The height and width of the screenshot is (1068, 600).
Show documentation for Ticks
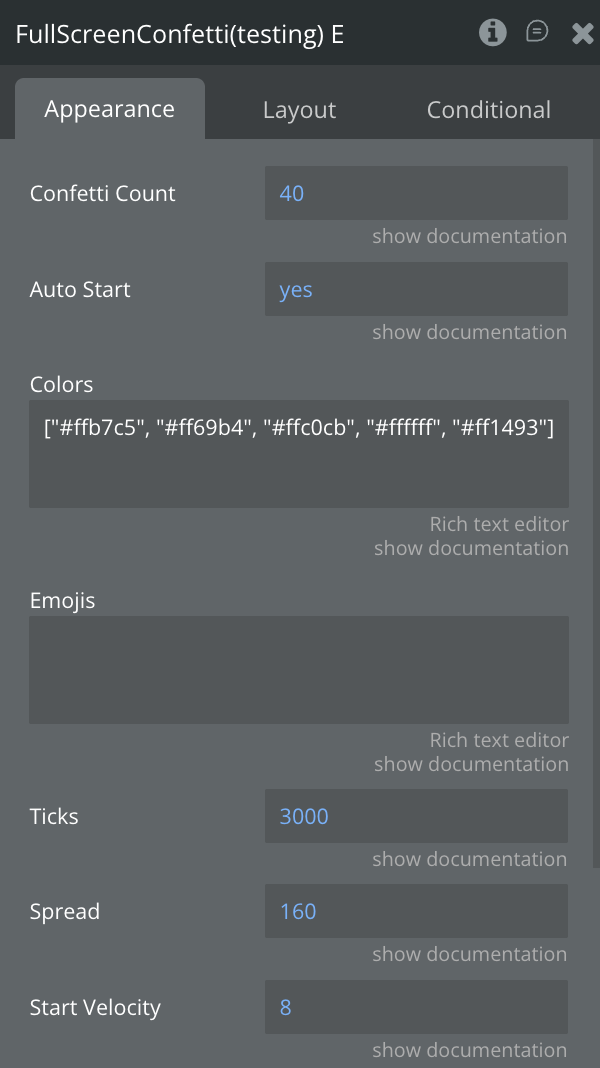[469, 859]
